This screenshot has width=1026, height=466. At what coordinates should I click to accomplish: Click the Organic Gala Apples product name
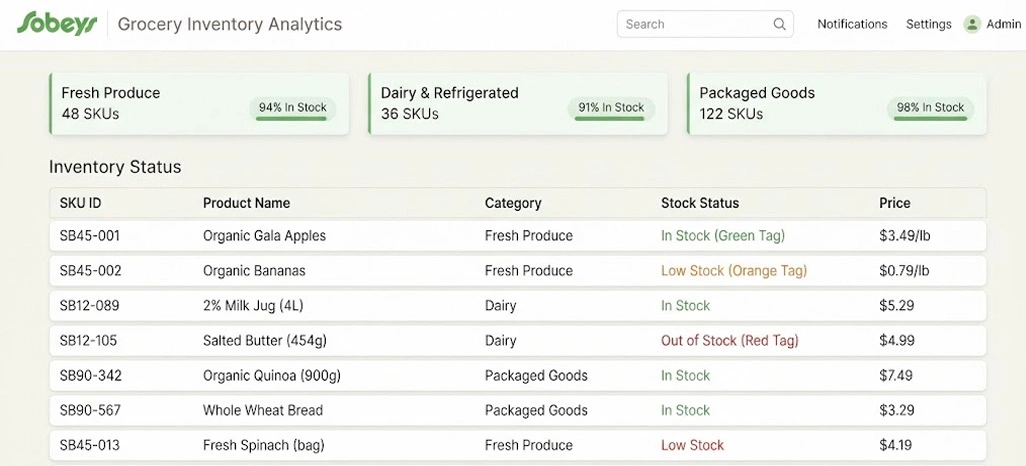point(264,236)
